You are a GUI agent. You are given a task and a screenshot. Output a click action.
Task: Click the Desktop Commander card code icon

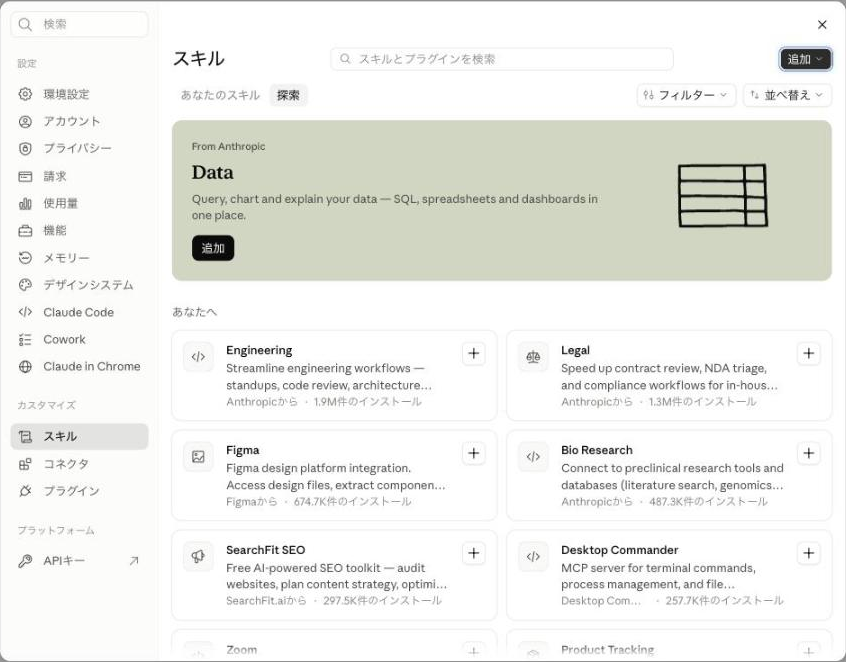click(x=533, y=556)
